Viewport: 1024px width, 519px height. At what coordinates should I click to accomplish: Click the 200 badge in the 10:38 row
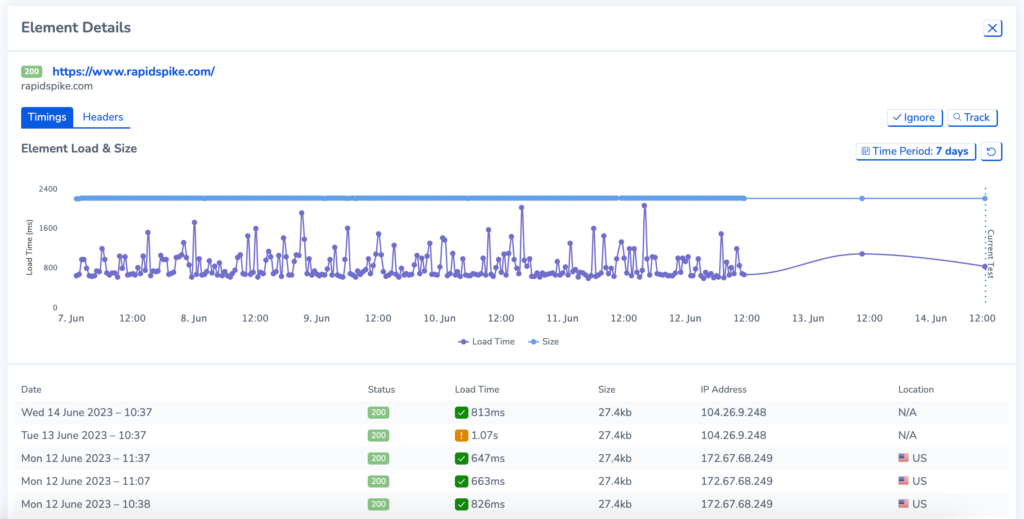click(x=378, y=504)
